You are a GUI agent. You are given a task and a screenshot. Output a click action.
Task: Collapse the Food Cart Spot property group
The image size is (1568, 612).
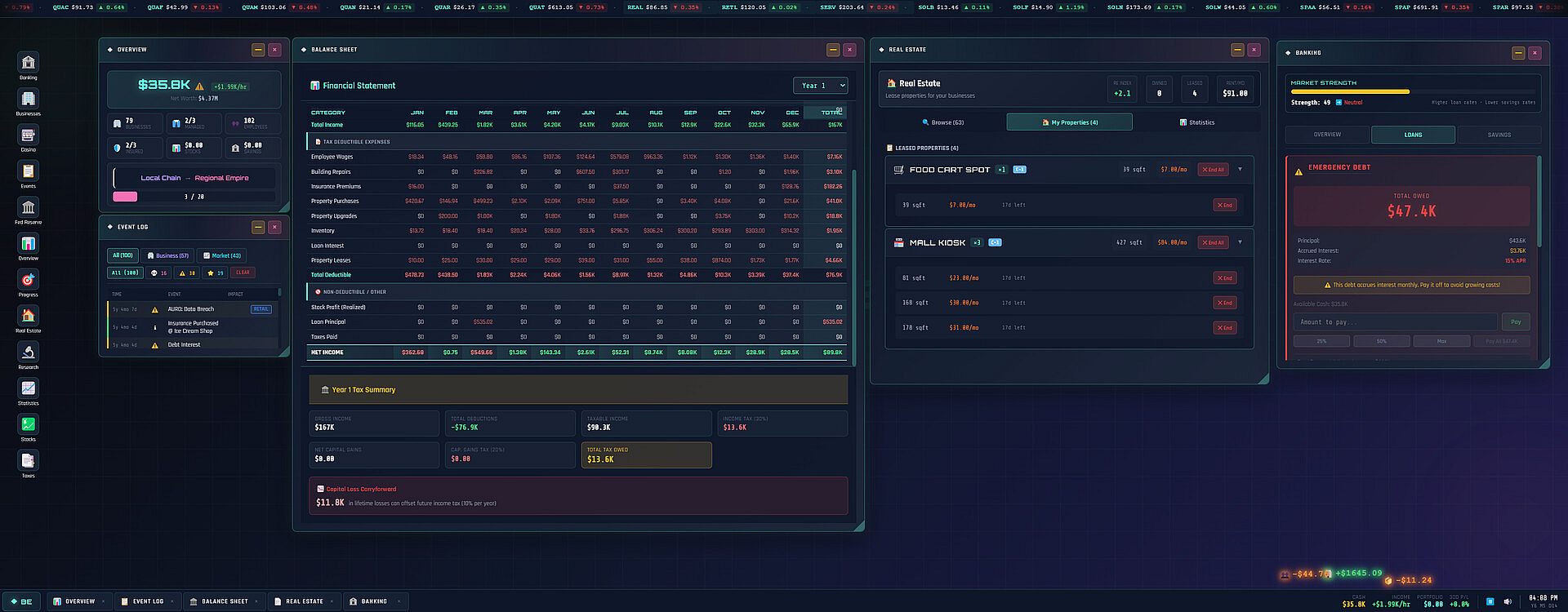coord(1240,170)
